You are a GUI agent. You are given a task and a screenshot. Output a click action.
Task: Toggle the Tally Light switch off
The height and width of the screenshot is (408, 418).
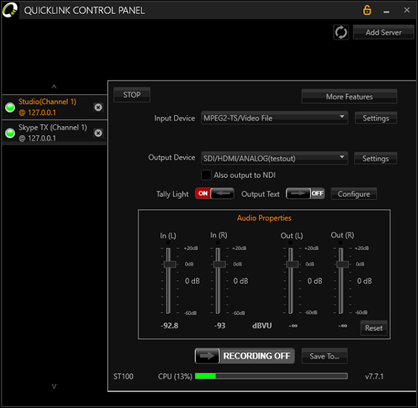point(215,194)
